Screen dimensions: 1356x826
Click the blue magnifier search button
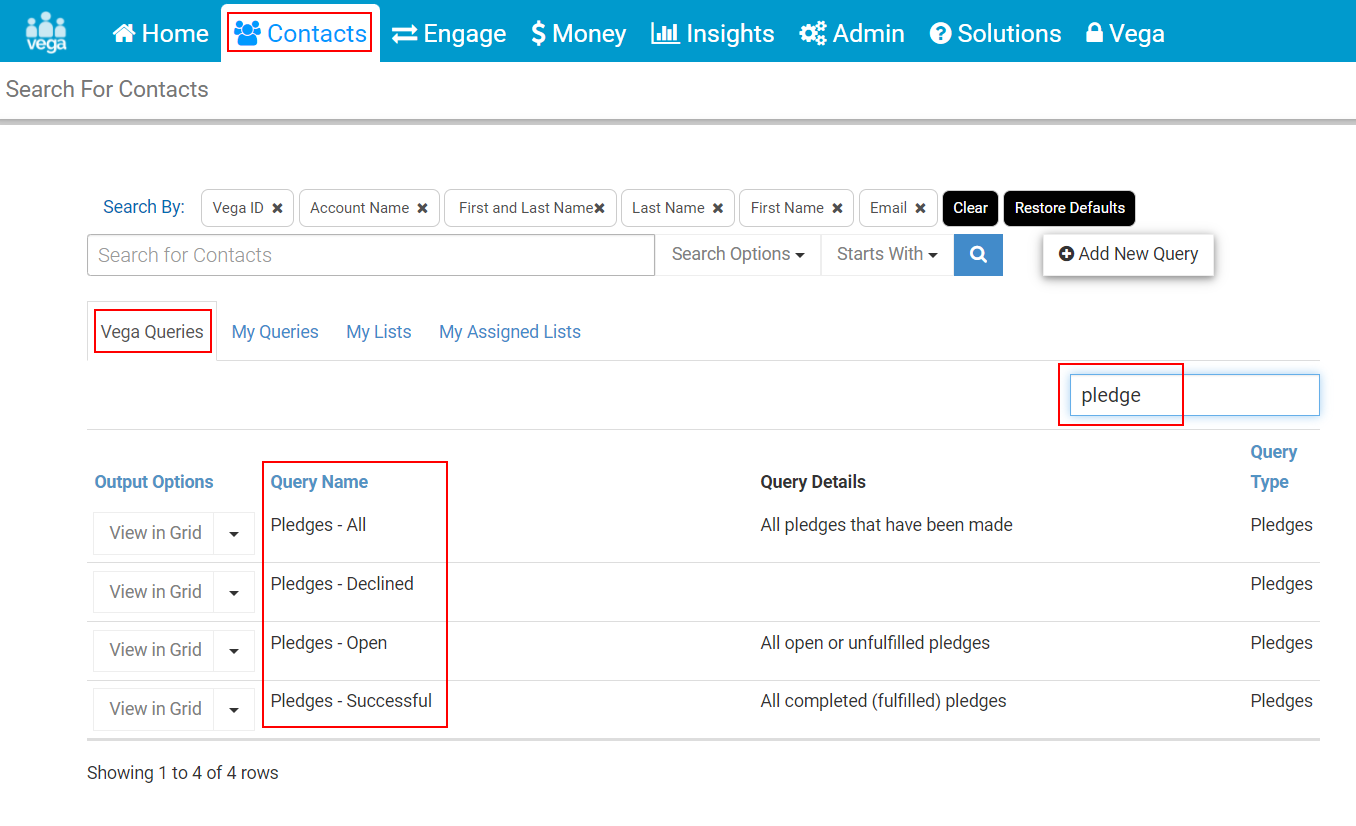tap(978, 255)
